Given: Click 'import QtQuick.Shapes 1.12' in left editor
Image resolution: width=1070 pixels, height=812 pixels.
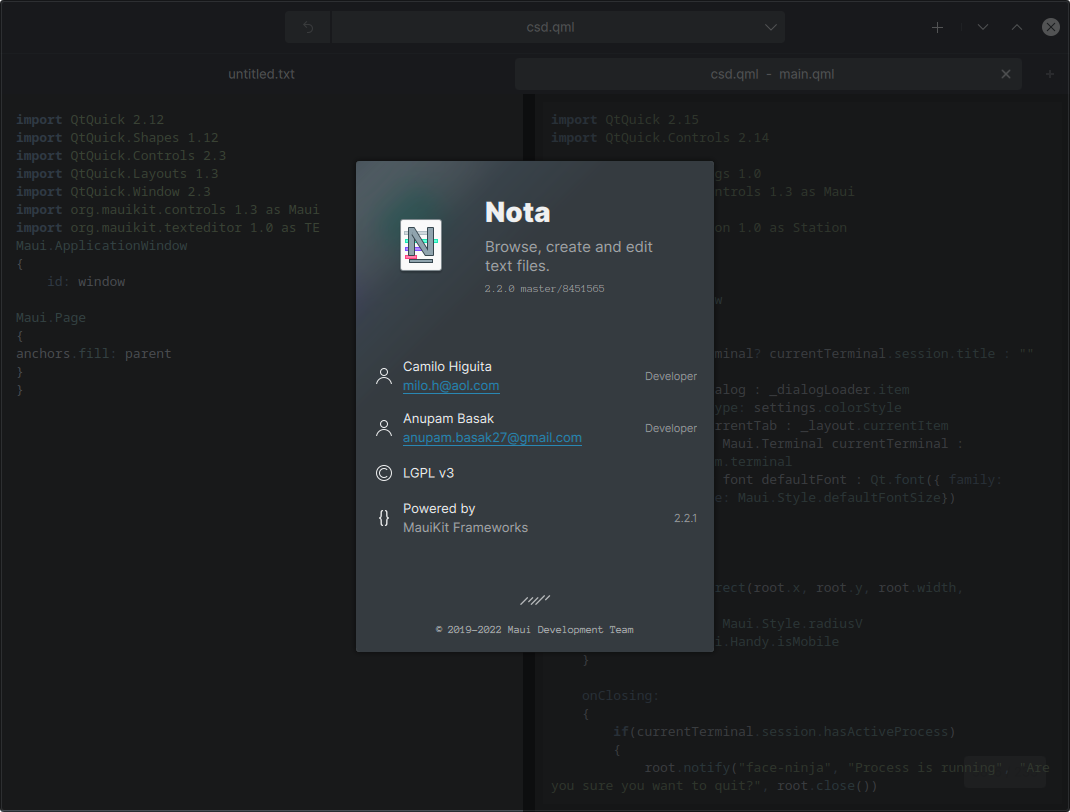Looking at the screenshot, I should click(x=117, y=137).
